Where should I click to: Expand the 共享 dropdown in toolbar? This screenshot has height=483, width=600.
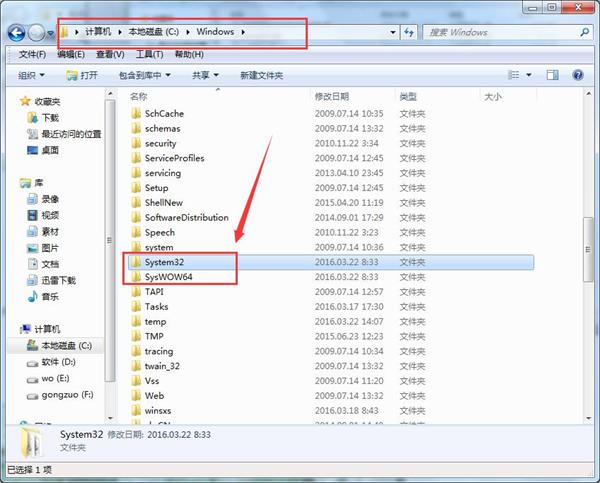tap(205, 75)
